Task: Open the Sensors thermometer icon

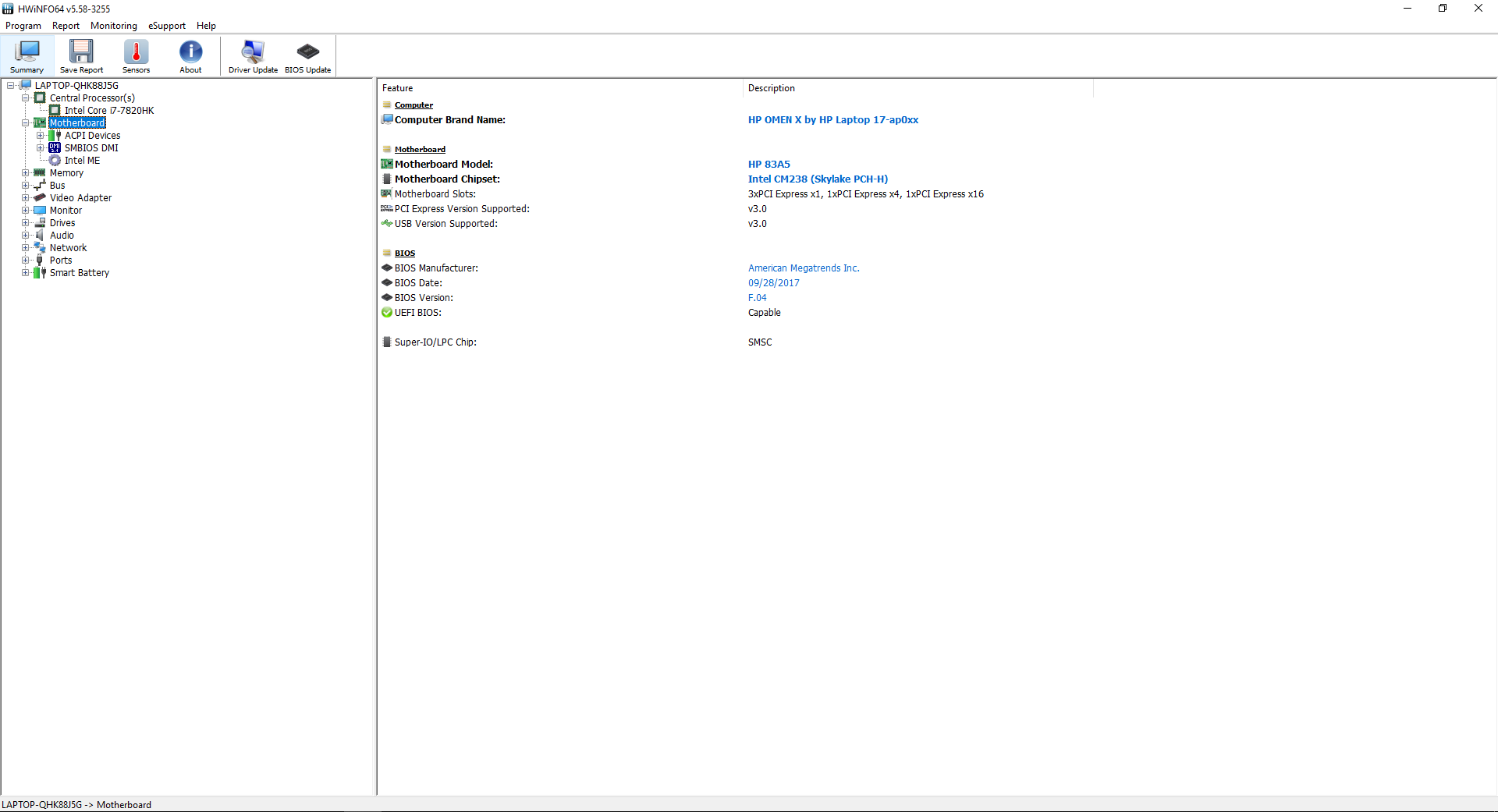Action: [x=136, y=51]
